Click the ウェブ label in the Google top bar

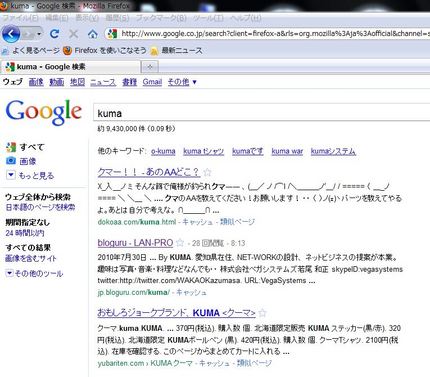pyautogui.click(x=13, y=82)
